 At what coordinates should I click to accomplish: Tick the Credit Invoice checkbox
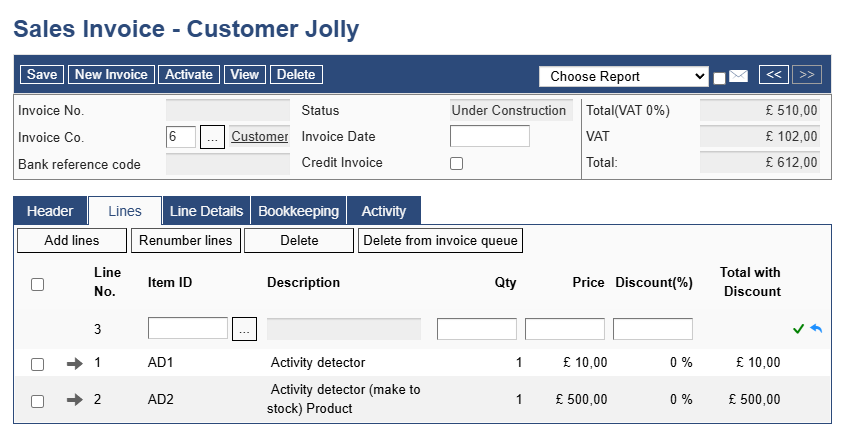pos(456,163)
